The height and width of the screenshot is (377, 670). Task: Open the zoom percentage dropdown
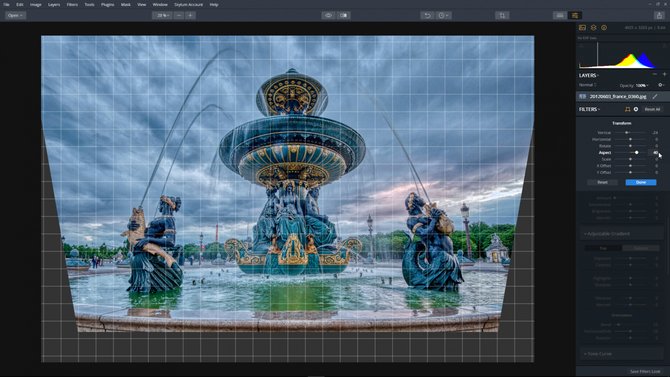coord(162,15)
